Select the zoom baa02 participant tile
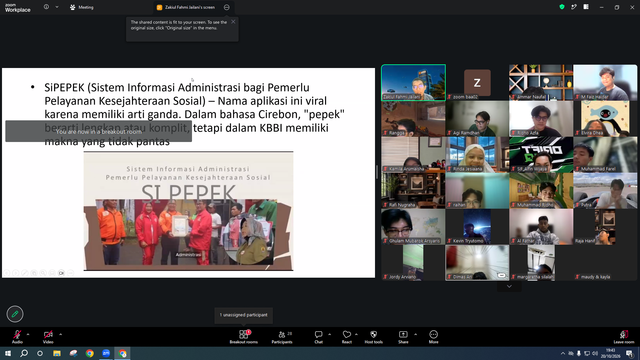Image resolution: width=640 pixels, height=360 pixels. (x=477, y=82)
